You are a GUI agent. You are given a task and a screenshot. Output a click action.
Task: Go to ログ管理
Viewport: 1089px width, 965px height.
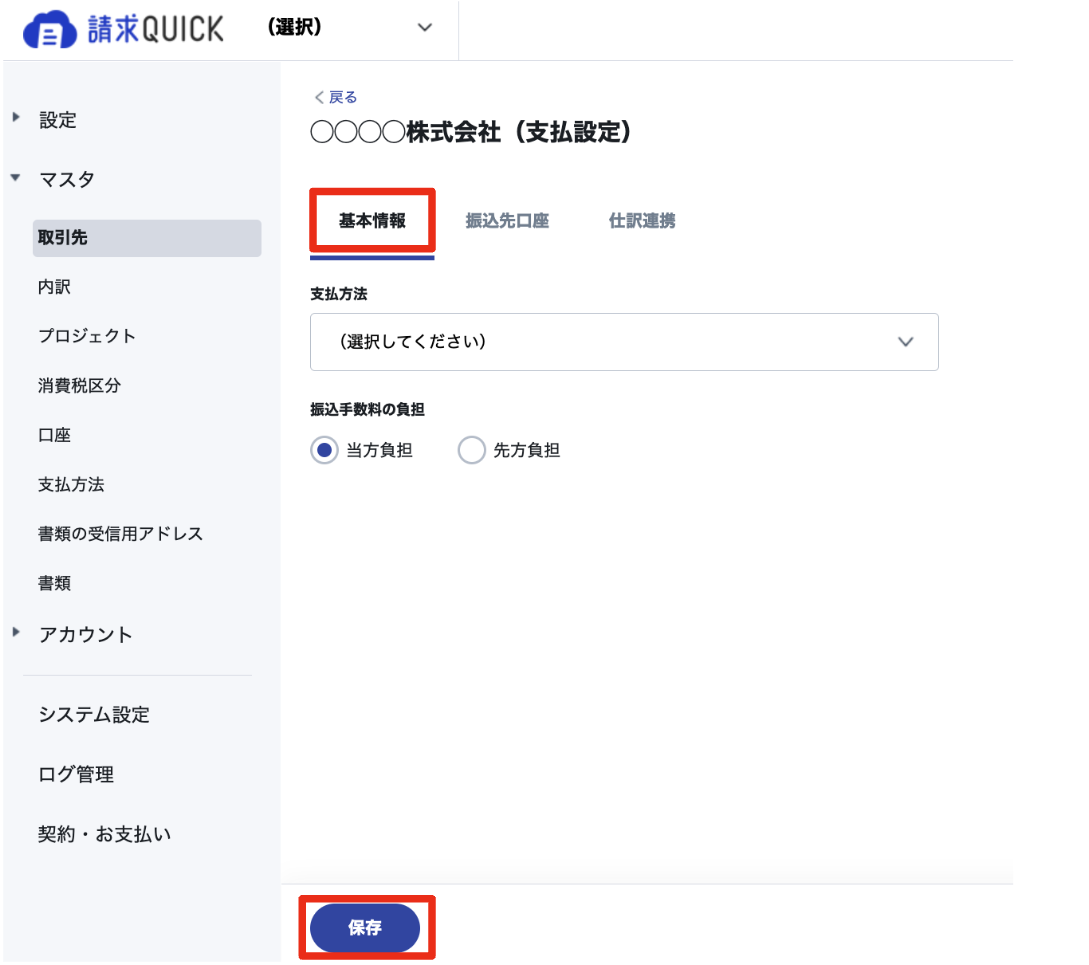coord(76,774)
